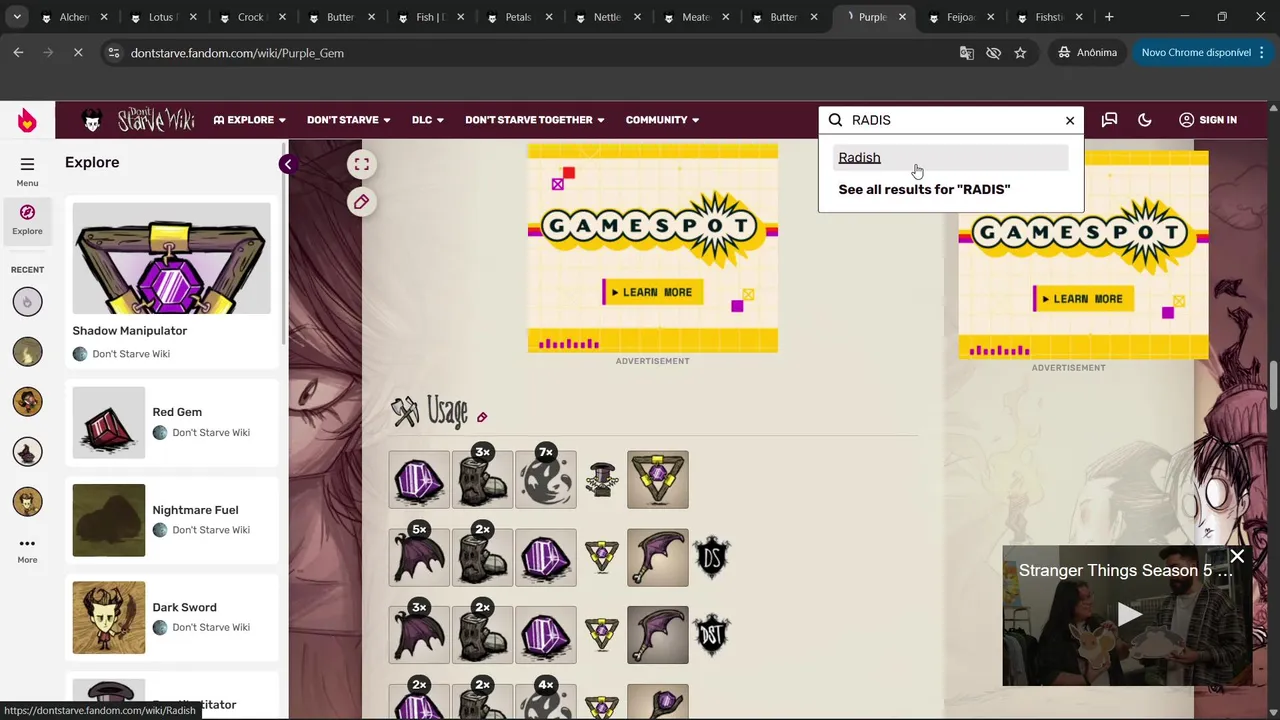Expand DON'T STARVE TOGETHER dropdown

pyautogui.click(x=534, y=120)
